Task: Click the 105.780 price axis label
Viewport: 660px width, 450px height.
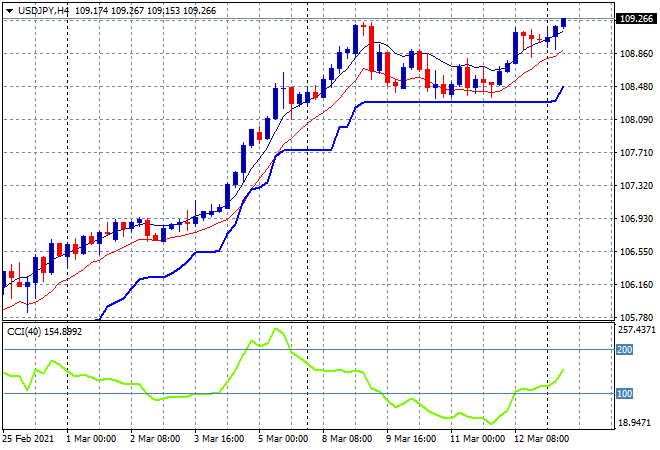Action: (x=636, y=318)
